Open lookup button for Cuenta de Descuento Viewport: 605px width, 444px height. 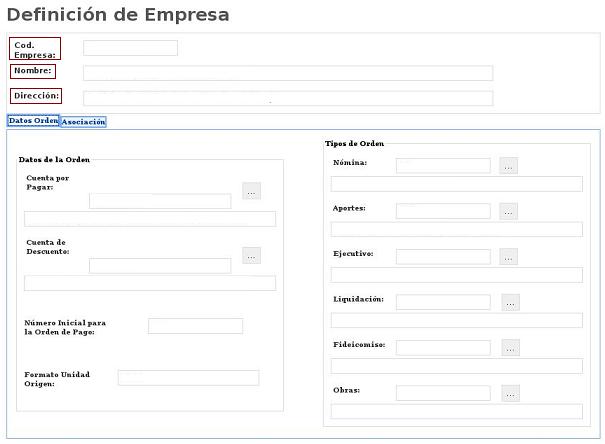[251, 256]
